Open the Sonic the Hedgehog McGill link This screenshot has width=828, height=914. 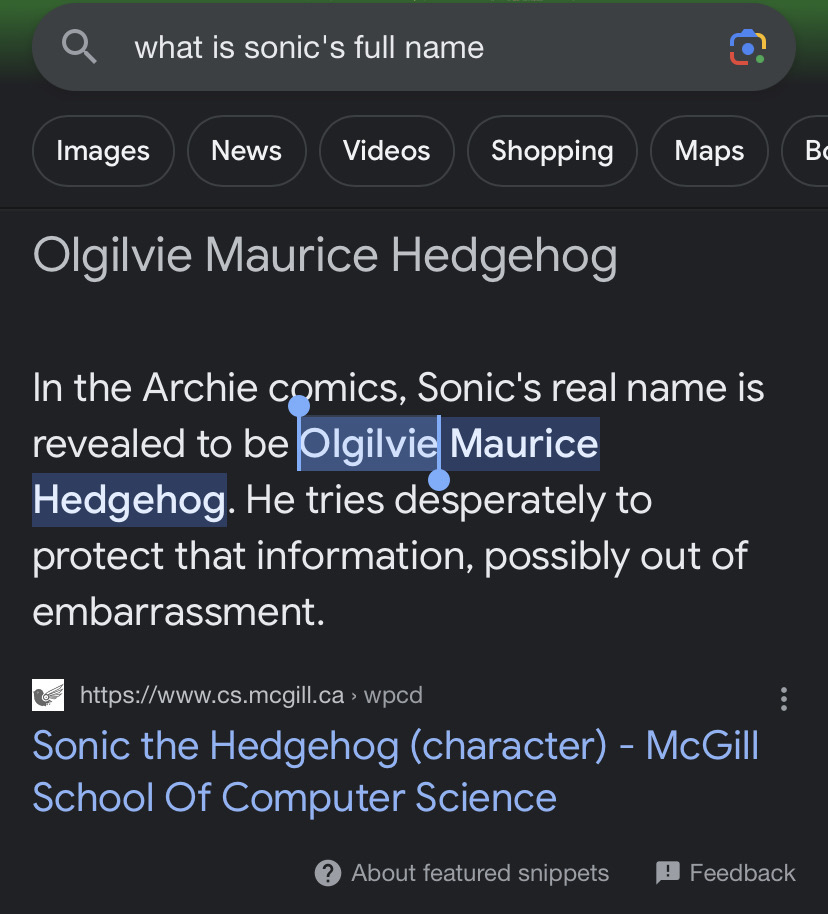[395, 771]
